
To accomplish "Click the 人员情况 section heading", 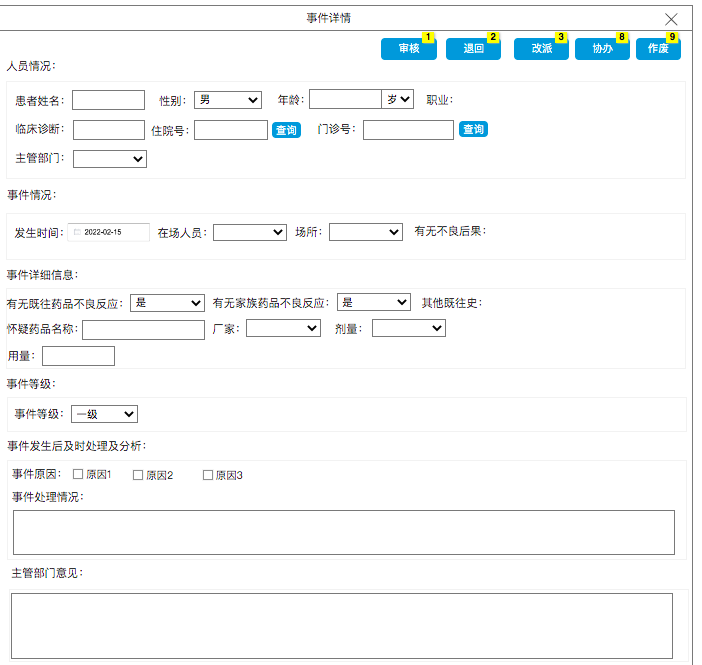I will 31,66.
